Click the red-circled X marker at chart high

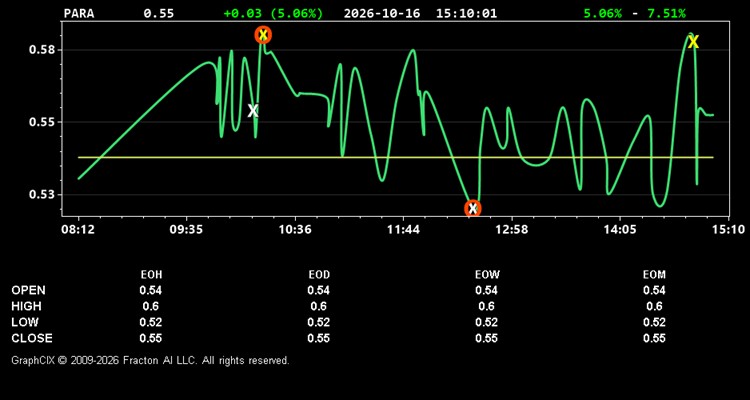pyautogui.click(x=263, y=34)
